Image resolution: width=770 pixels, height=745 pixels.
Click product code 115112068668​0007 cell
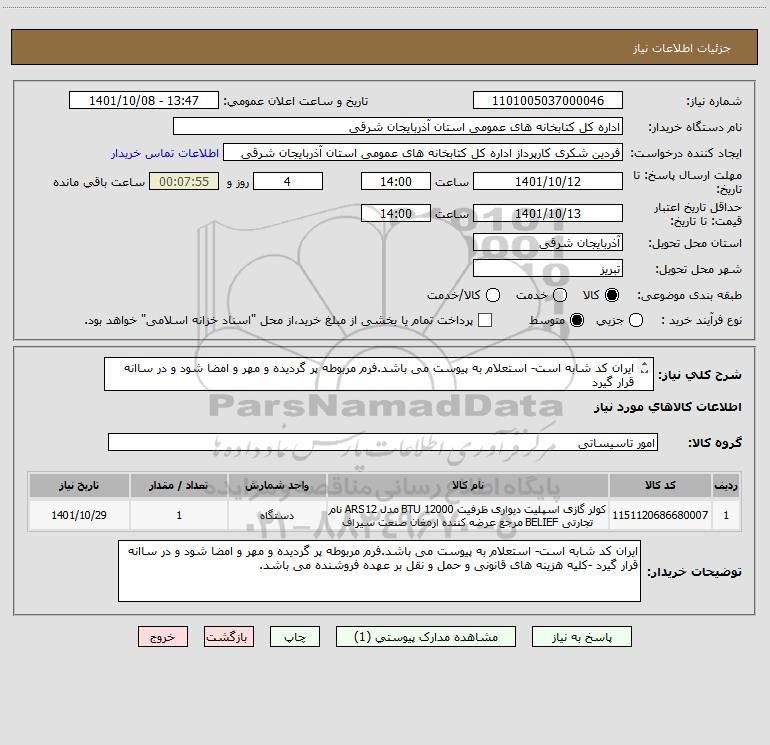tap(660, 515)
